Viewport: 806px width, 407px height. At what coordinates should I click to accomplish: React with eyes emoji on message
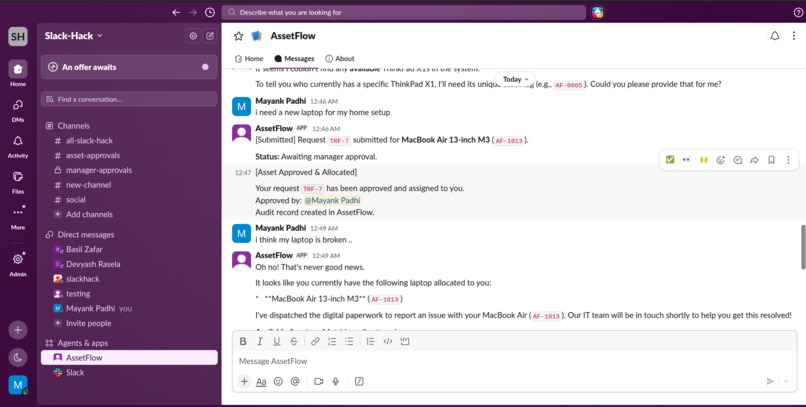[687, 160]
